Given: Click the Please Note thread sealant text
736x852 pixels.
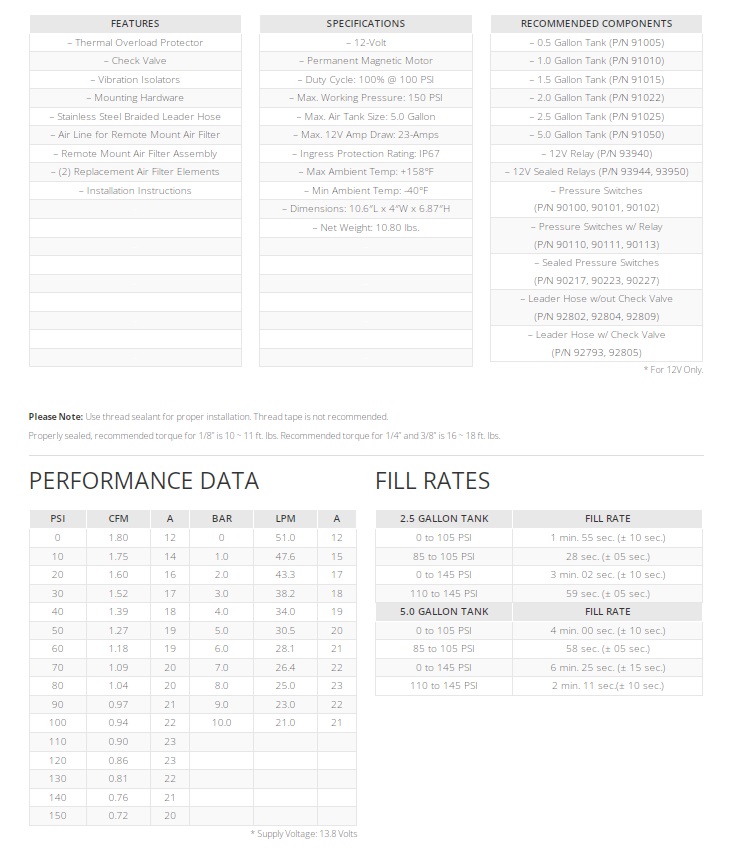Looking at the screenshot, I should tap(208, 417).
